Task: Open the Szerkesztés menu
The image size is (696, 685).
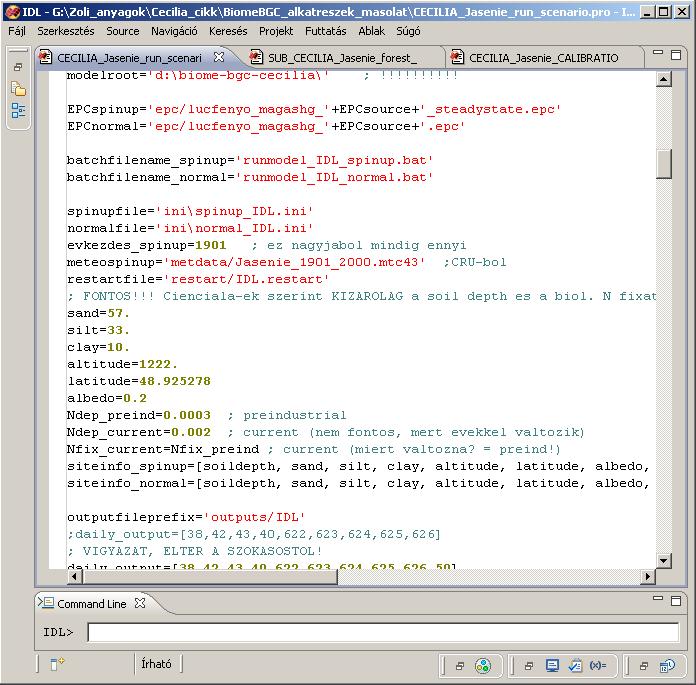Action: 66,31
